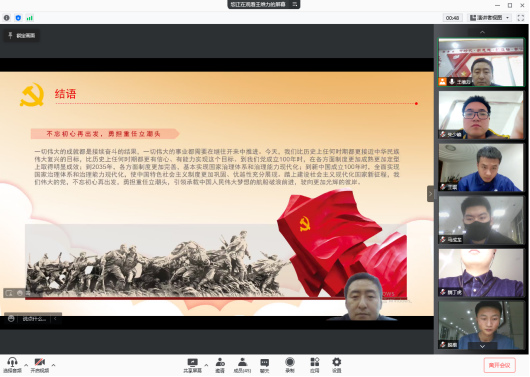Expand the audio options arrow
Screen dimensions: 530x377
[x=26, y=365]
